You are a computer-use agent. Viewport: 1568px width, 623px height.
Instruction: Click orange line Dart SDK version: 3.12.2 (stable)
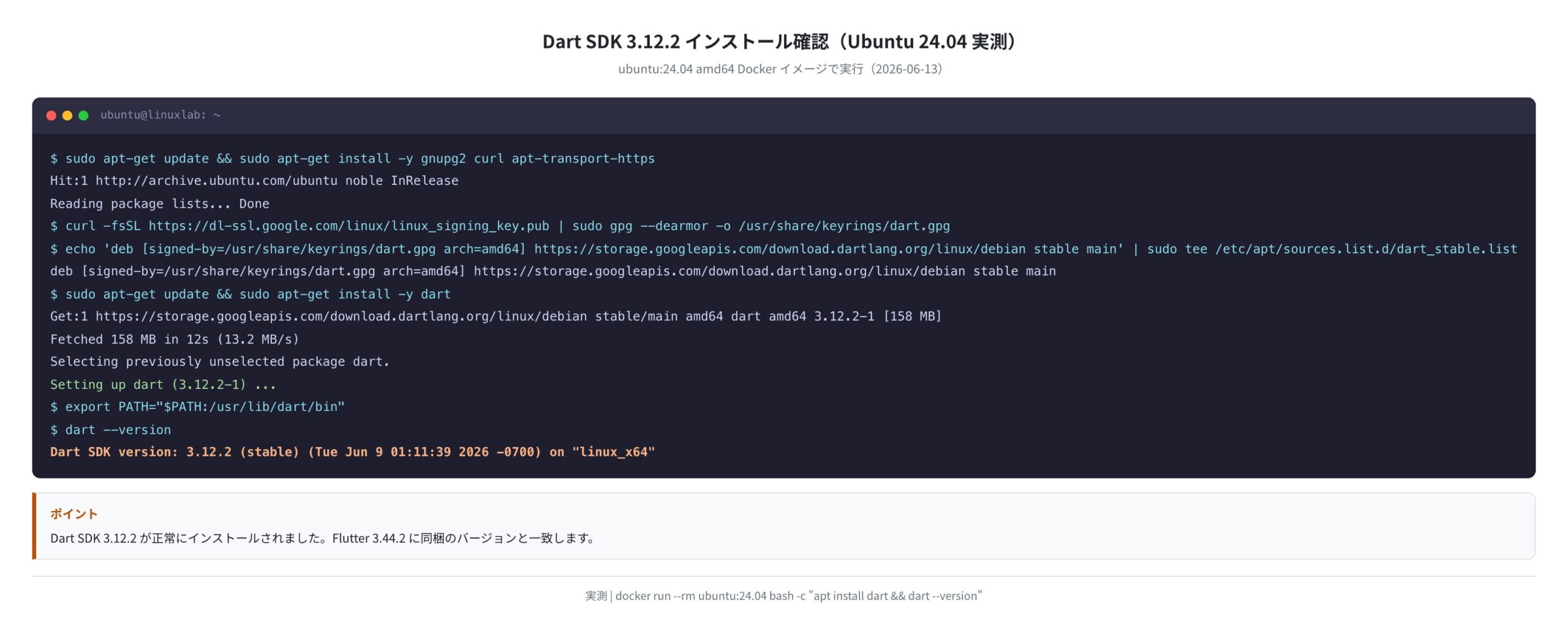(352, 452)
